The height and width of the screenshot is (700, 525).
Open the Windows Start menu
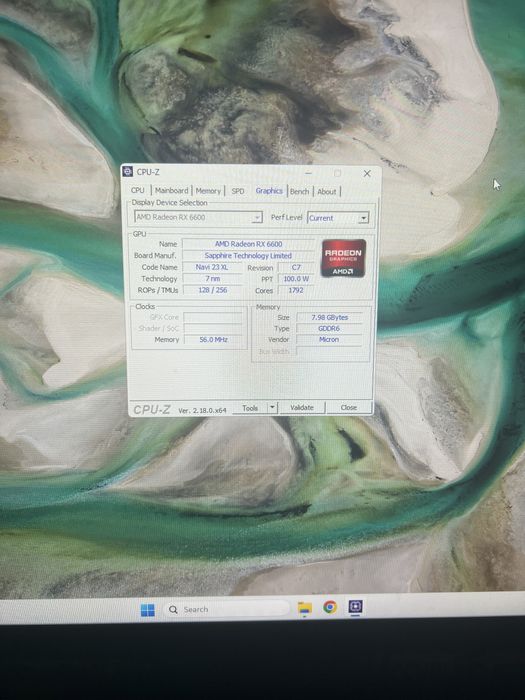pos(148,610)
